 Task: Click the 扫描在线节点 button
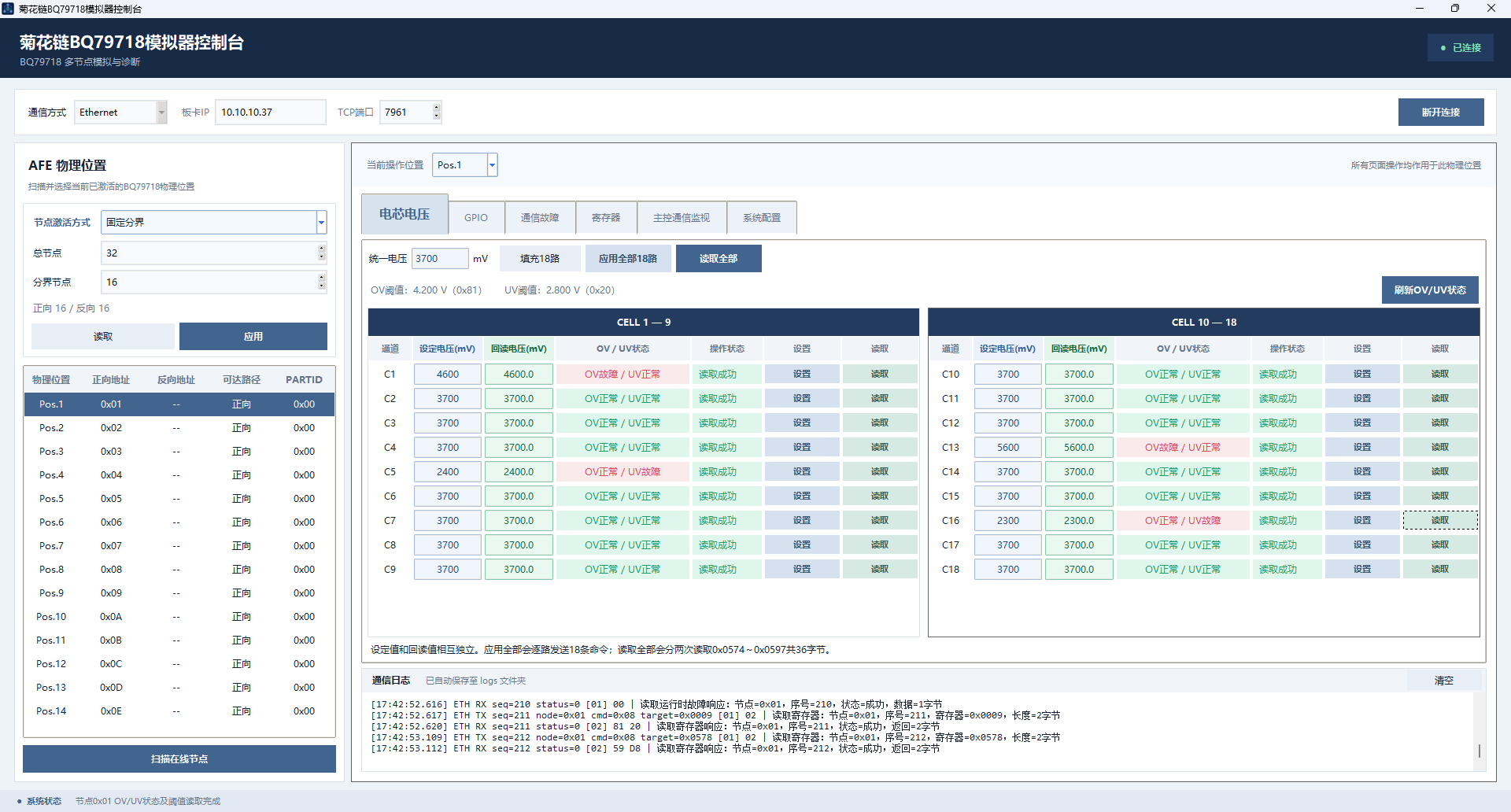point(179,759)
